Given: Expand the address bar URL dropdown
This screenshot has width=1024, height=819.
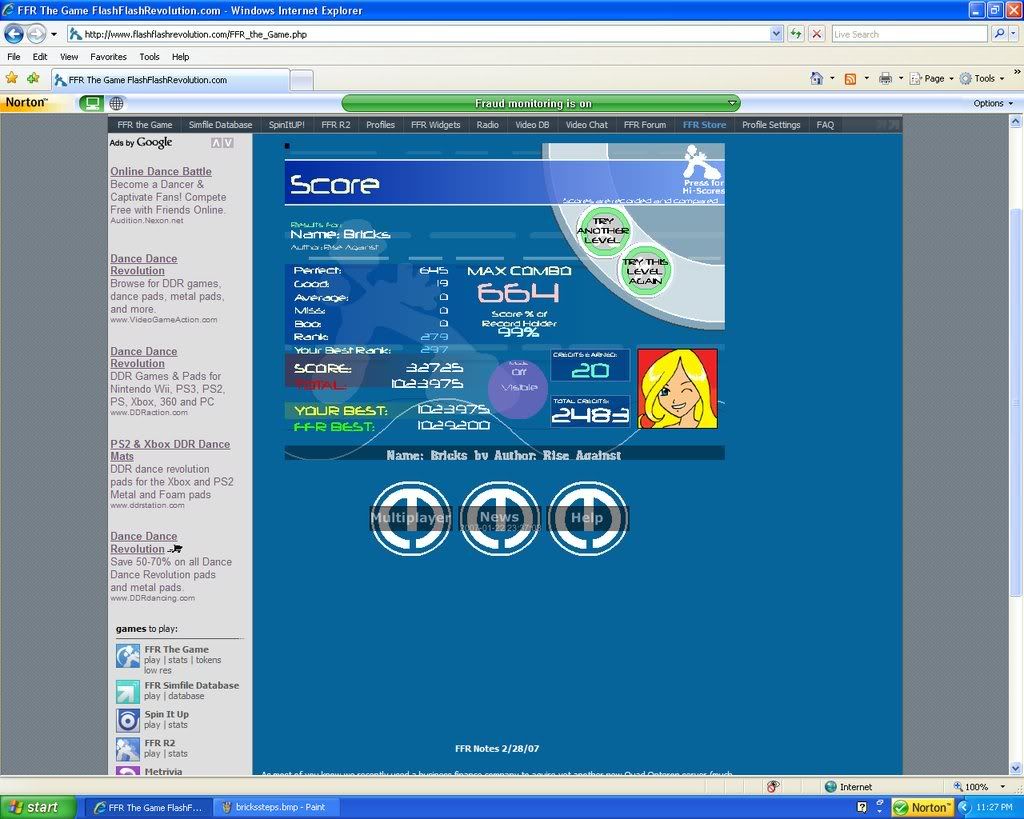Looking at the screenshot, I should (x=776, y=34).
